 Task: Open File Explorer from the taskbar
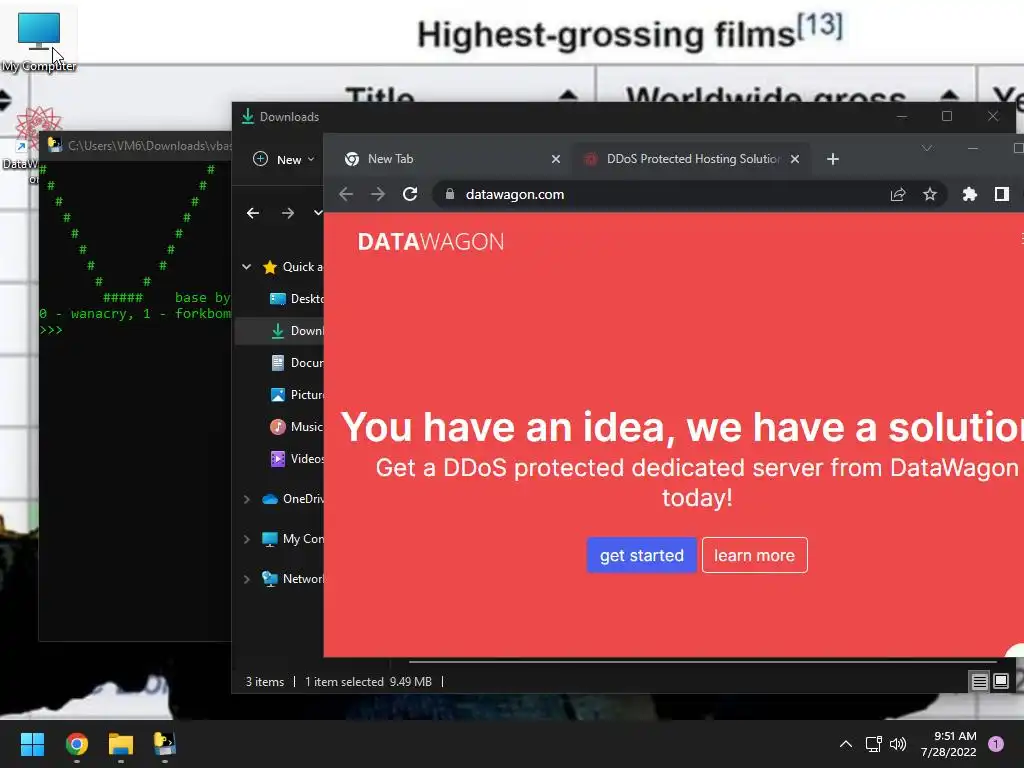121,744
